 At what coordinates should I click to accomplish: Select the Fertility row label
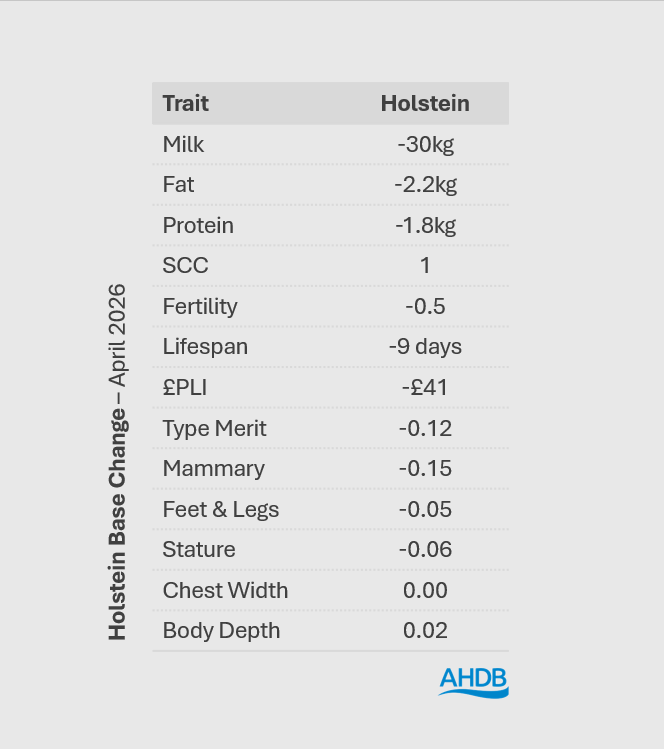coord(200,306)
